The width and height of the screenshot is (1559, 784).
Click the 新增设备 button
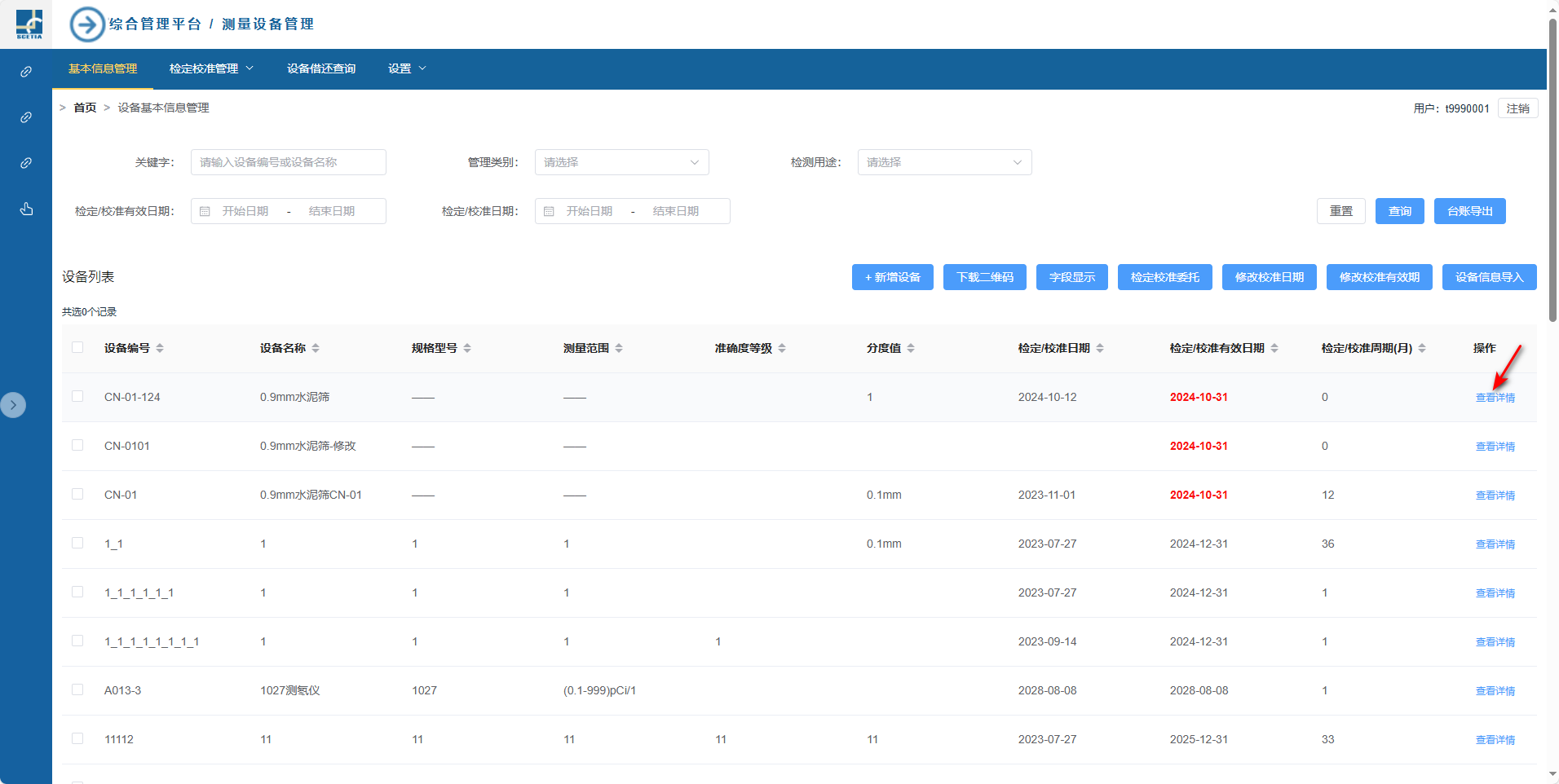[892, 277]
